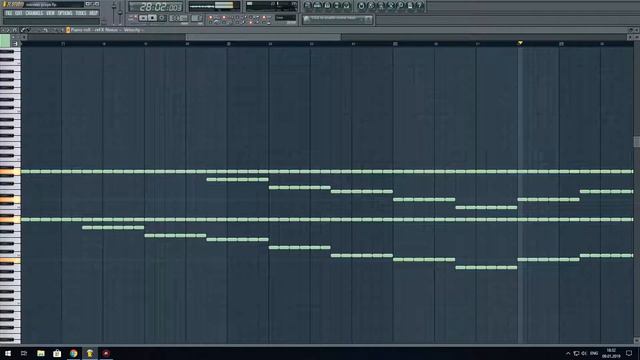Click the FL Studio taskbar icon
This screenshot has width=640, height=360.
click(x=90, y=353)
